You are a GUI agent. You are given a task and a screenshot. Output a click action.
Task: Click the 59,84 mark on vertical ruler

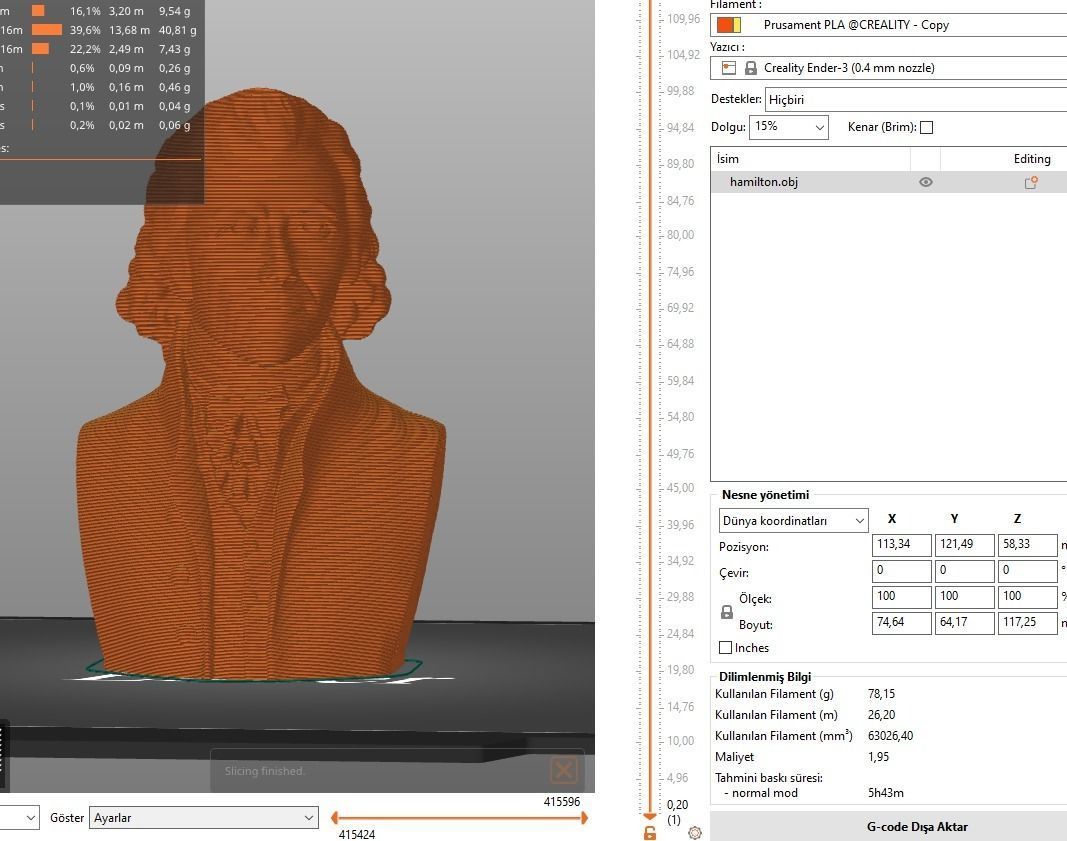coord(680,381)
